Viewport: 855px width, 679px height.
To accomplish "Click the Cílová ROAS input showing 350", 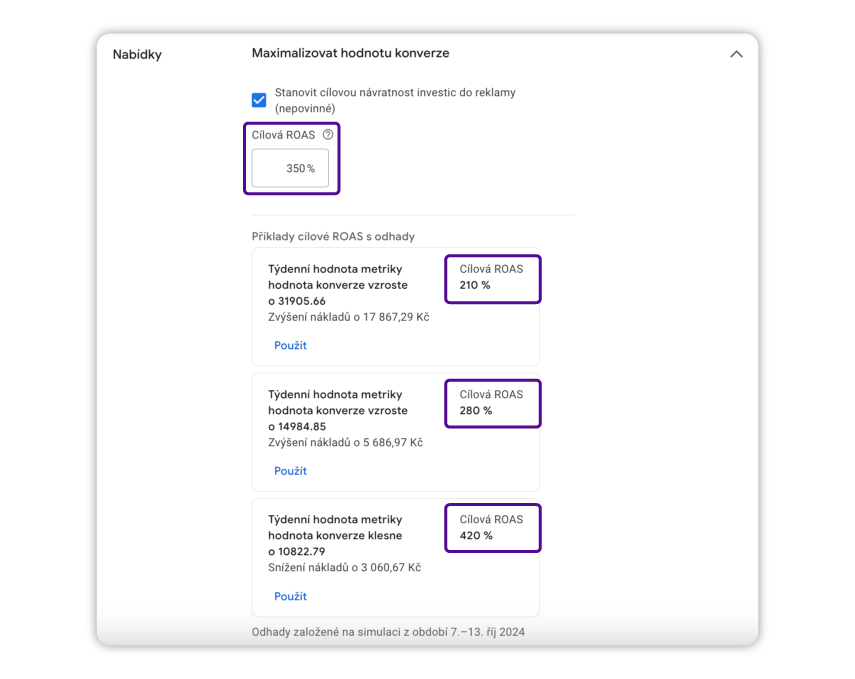I will click(x=290, y=169).
